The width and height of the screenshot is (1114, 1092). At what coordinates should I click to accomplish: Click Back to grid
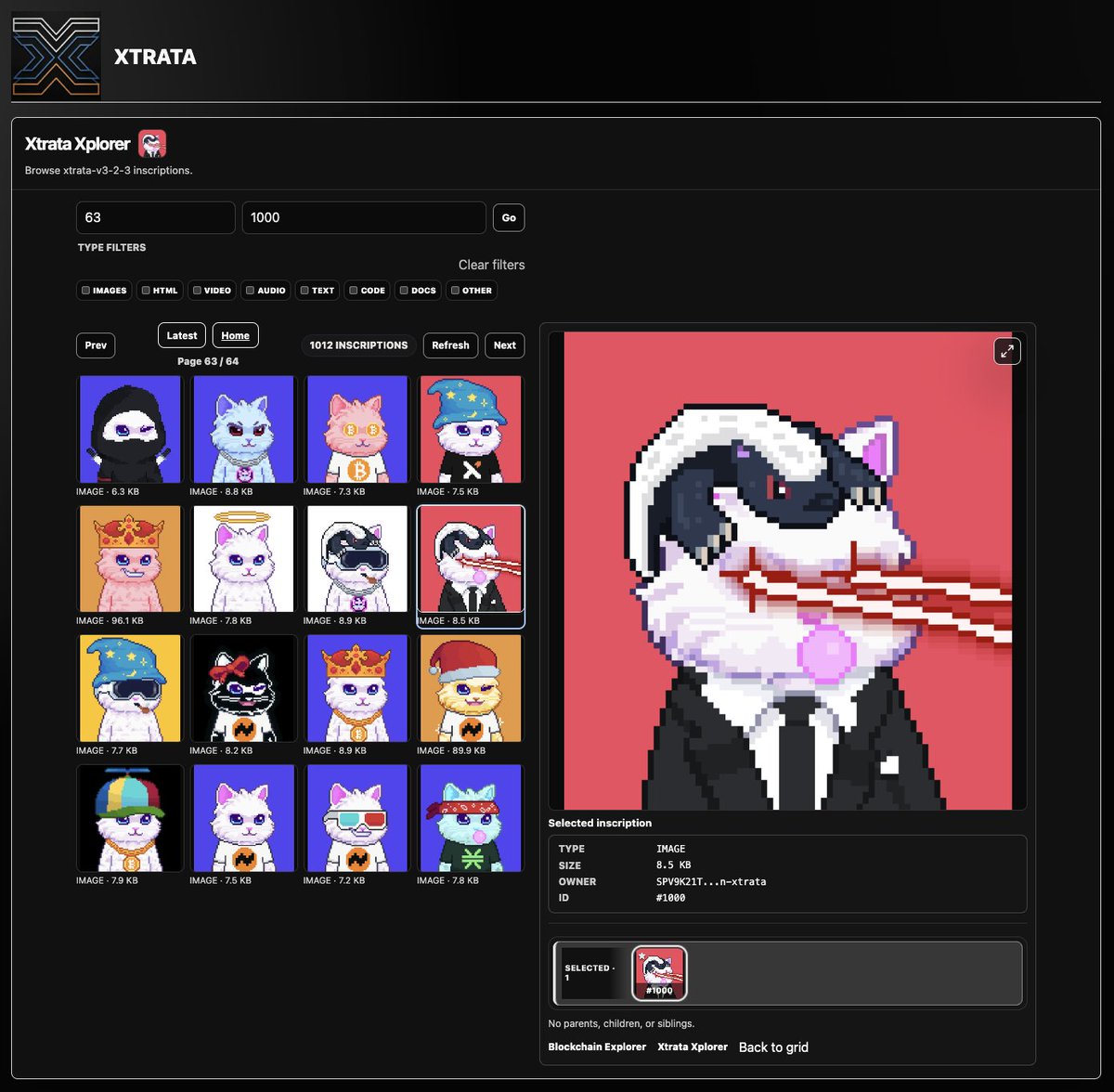tap(773, 1047)
